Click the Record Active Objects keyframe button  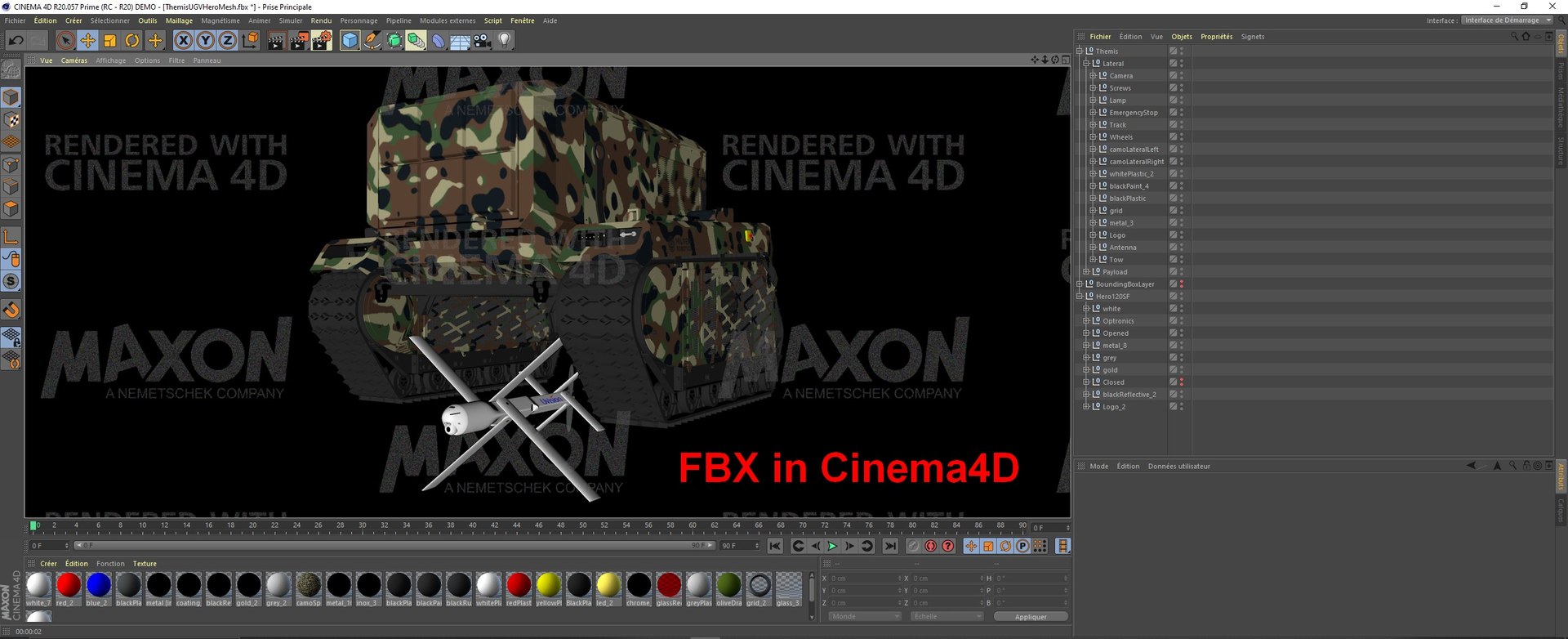tap(913, 546)
